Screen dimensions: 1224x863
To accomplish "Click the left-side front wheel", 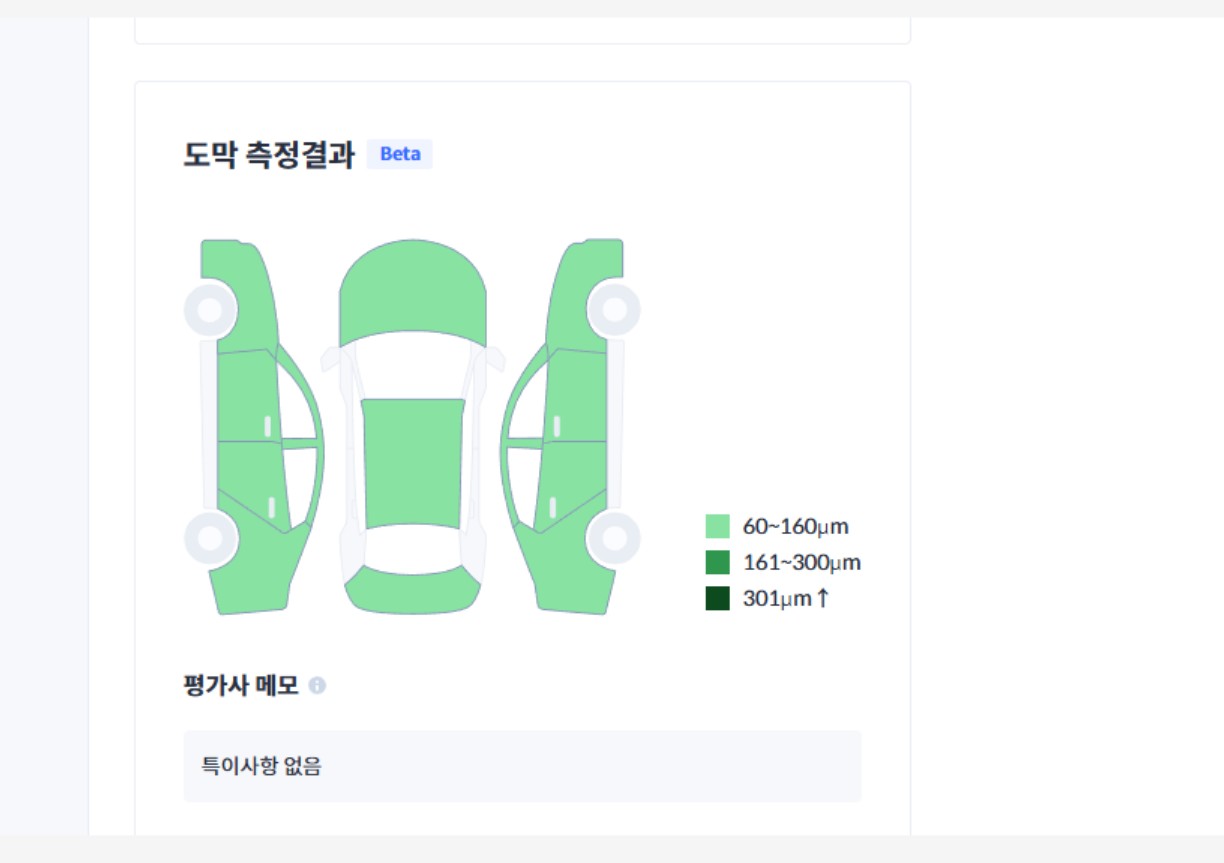I will click(x=210, y=310).
